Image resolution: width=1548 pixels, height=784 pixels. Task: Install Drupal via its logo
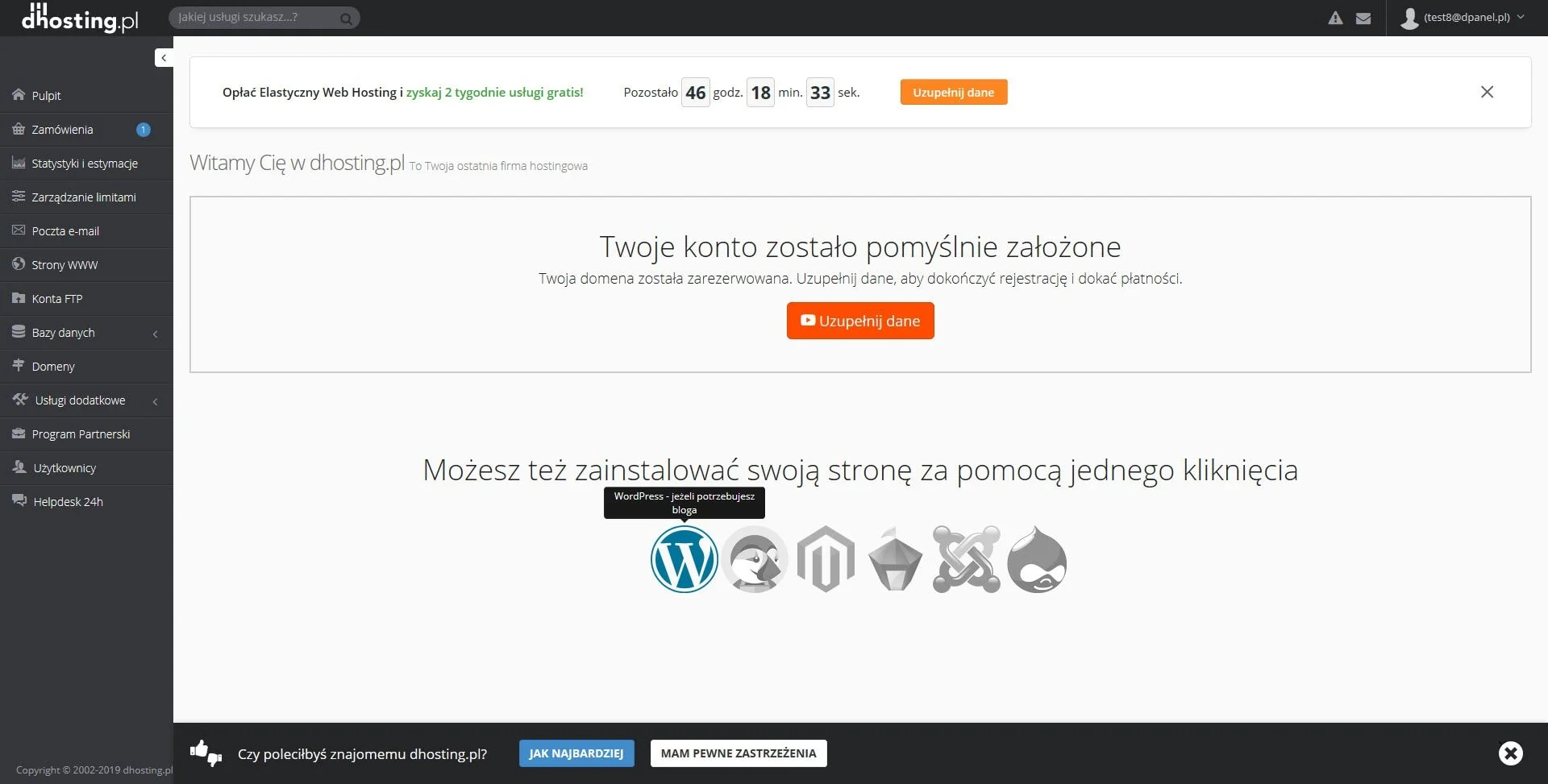tap(1037, 559)
